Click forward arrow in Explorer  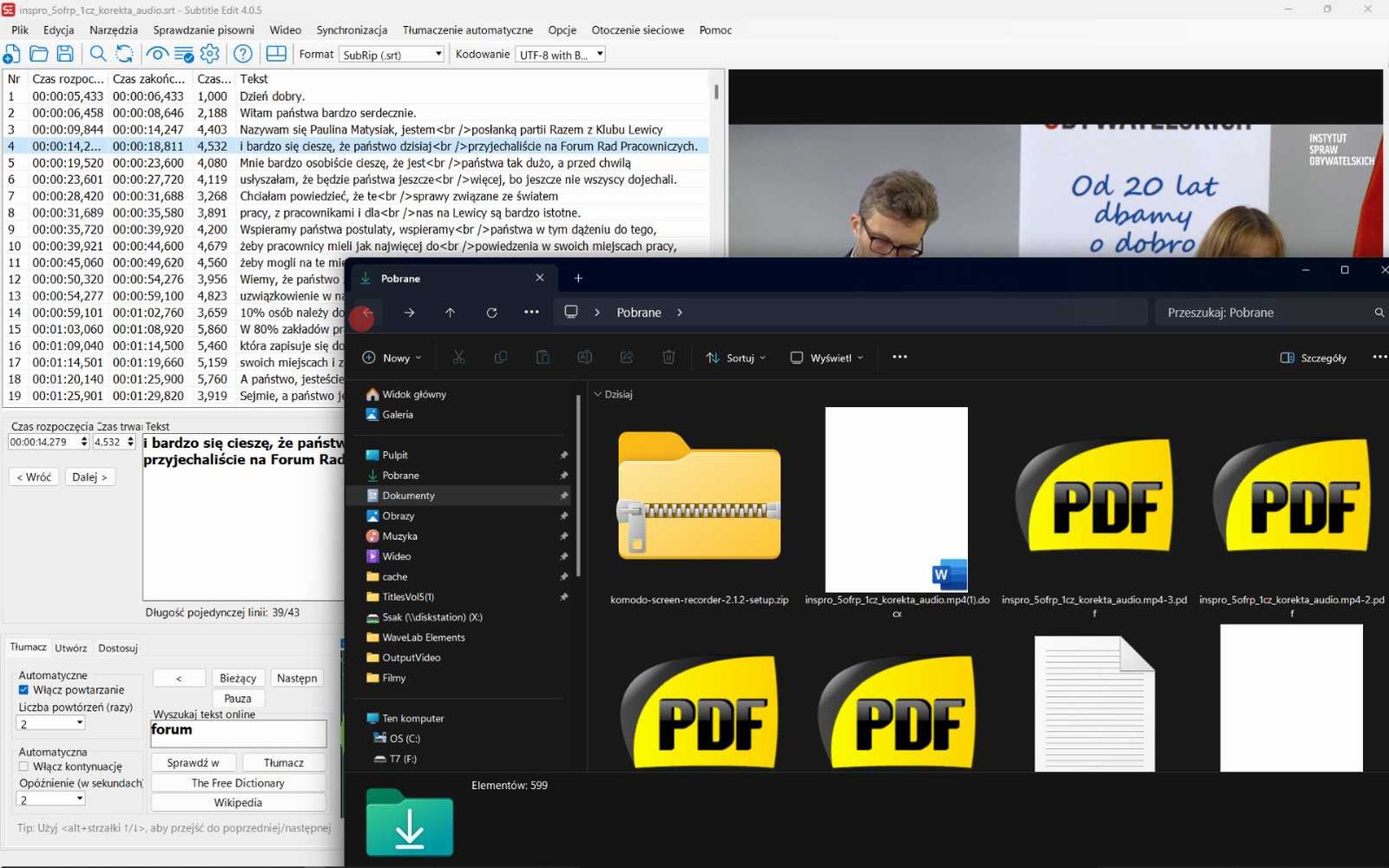(x=409, y=312)
